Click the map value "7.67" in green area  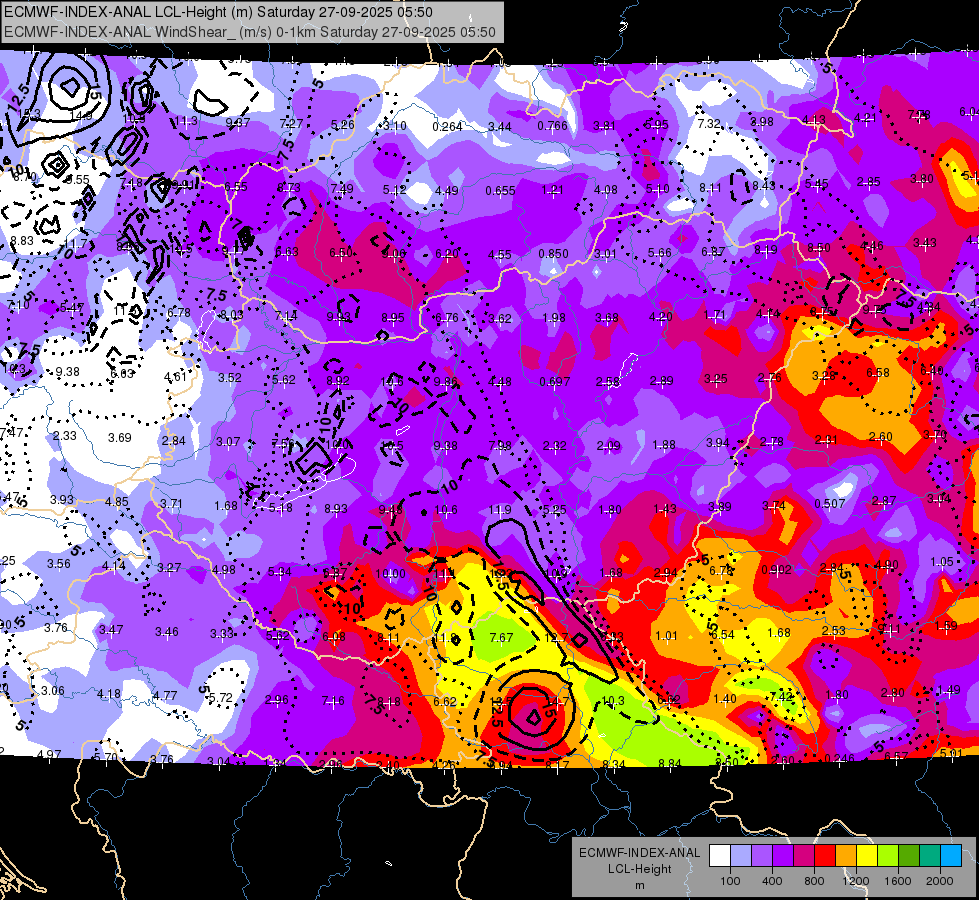[501, 637]
